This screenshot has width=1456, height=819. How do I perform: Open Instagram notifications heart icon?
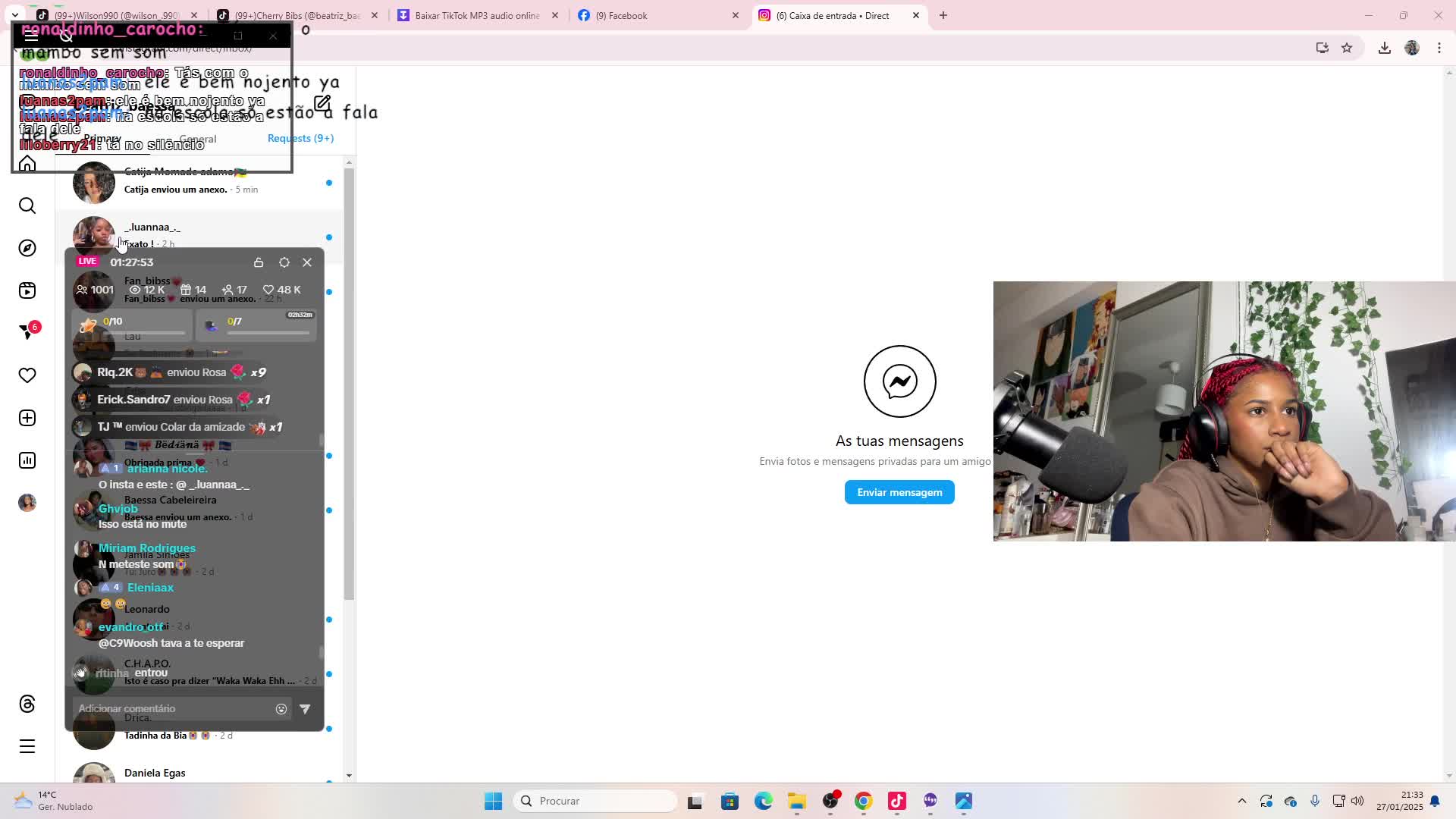pos(27,375)
